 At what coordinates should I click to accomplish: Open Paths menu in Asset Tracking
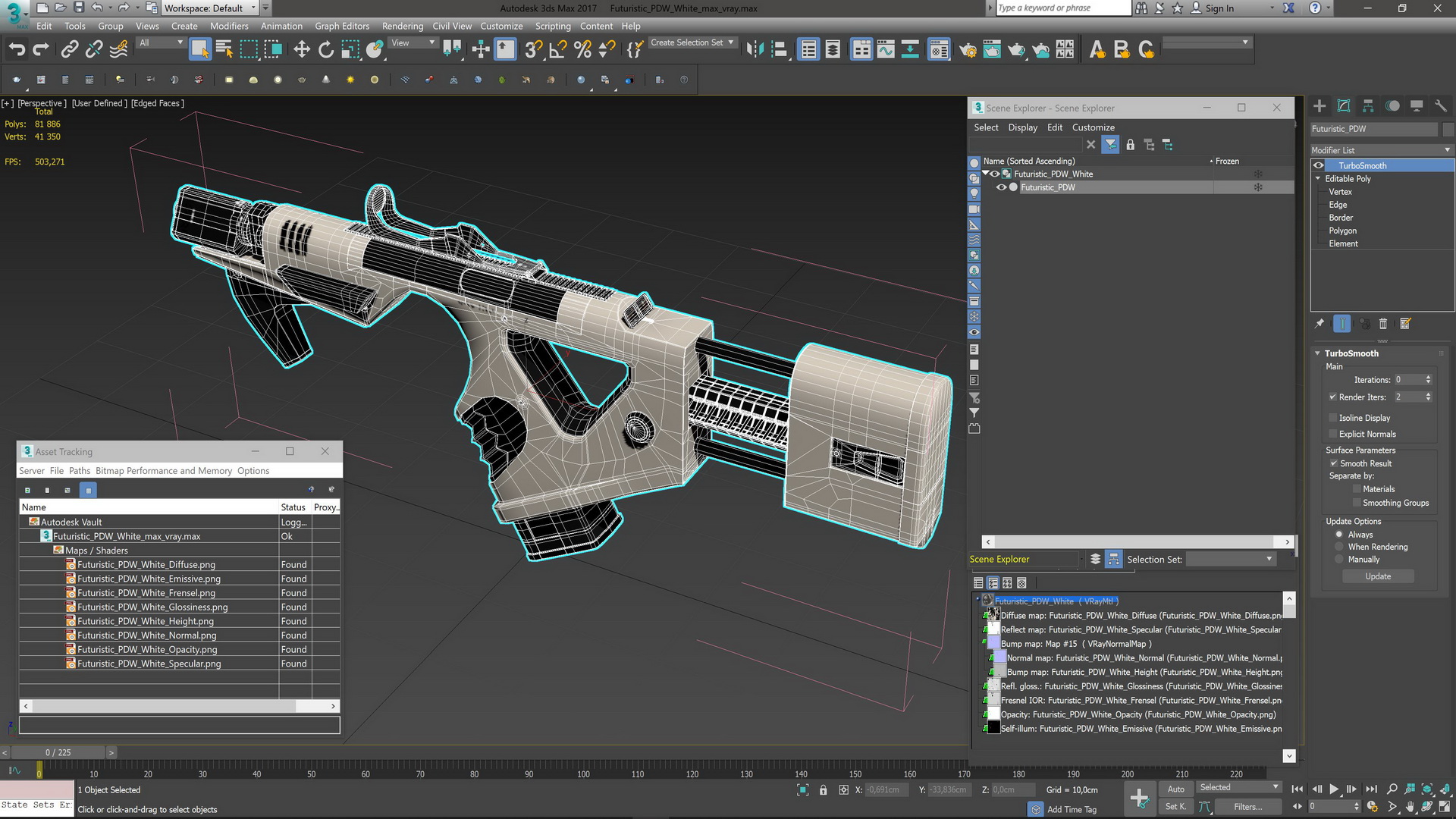tap(80, 471)
